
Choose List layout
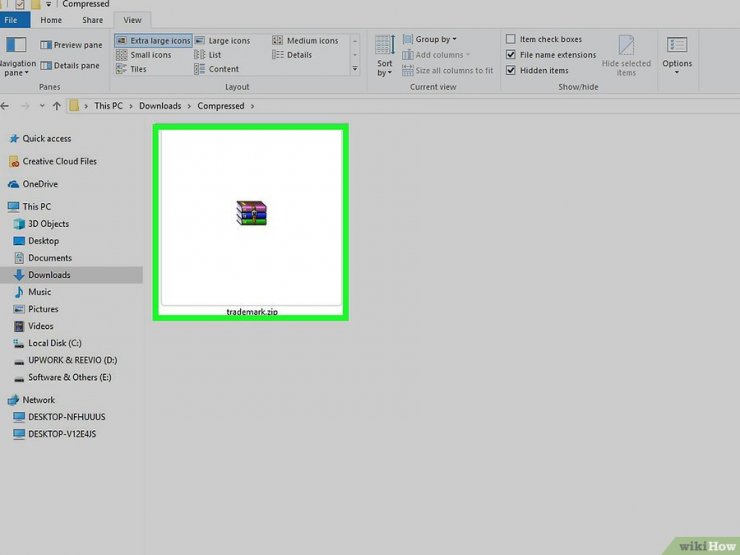point(208,55)
